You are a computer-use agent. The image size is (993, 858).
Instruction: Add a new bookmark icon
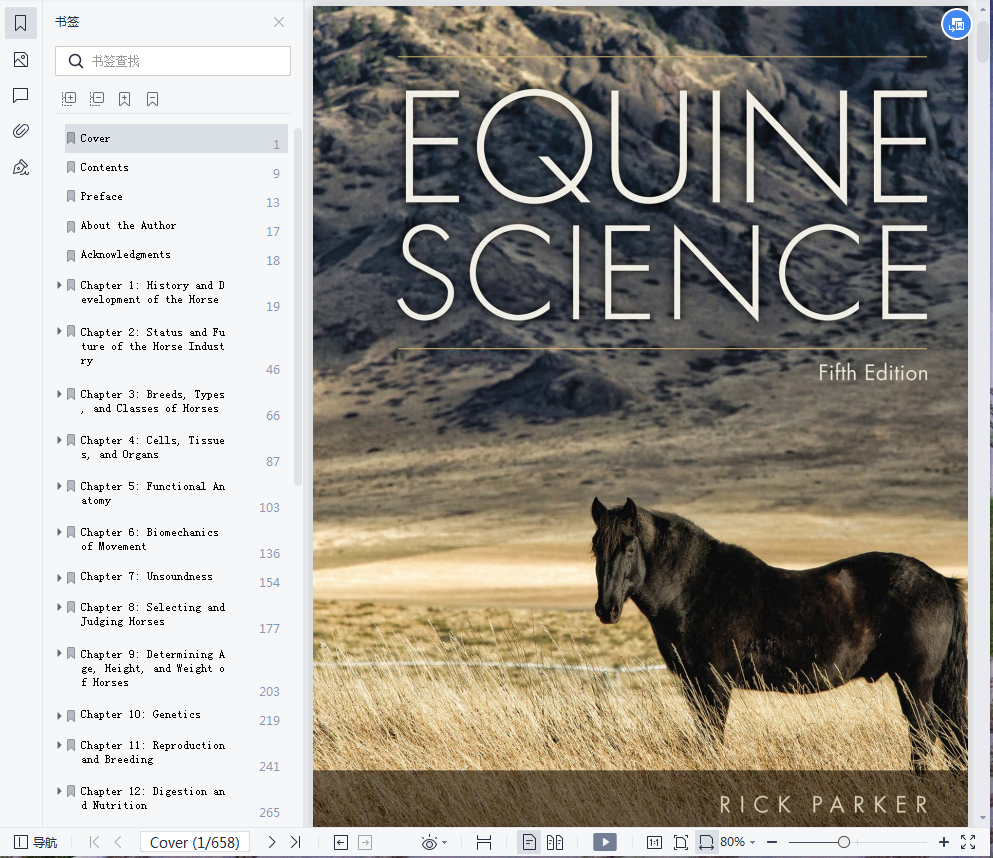[124, 99]
